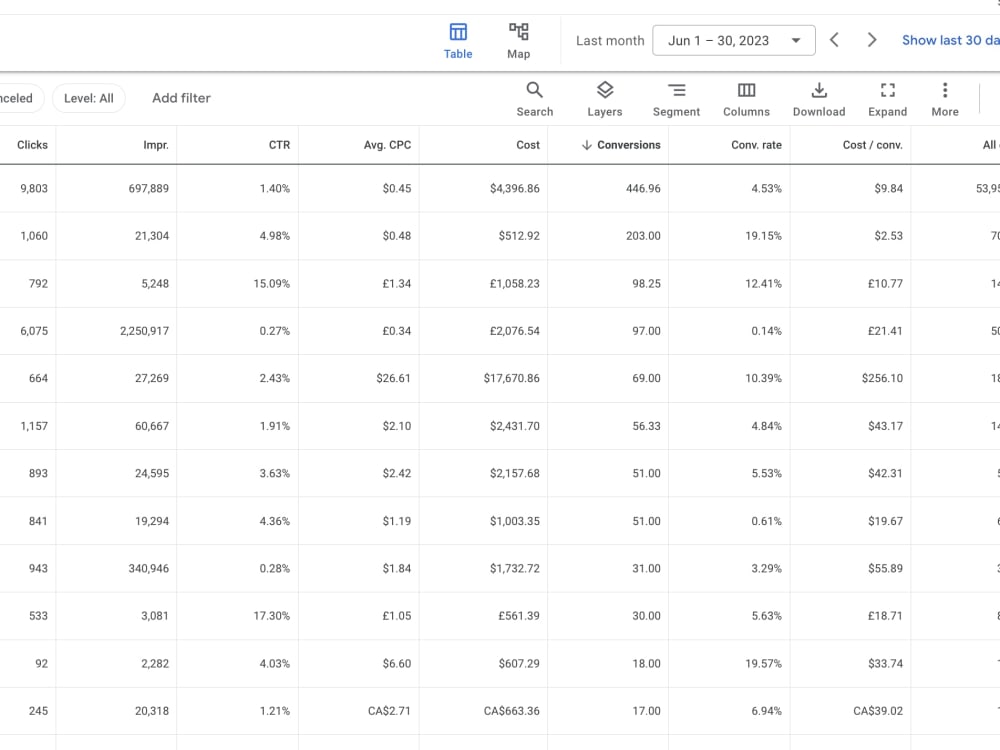
Task: Select the $17,670.86 cost cell
Action: 511,378
